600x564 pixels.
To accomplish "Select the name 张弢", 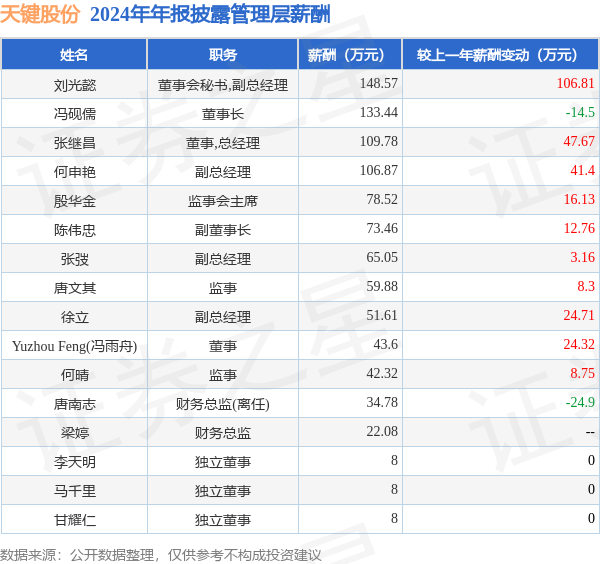I will tap(75, 259).
